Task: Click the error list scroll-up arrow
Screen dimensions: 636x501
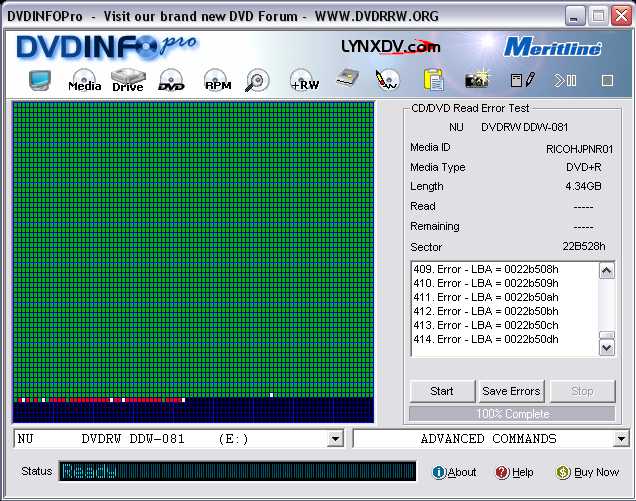Action: pos(607,271)
